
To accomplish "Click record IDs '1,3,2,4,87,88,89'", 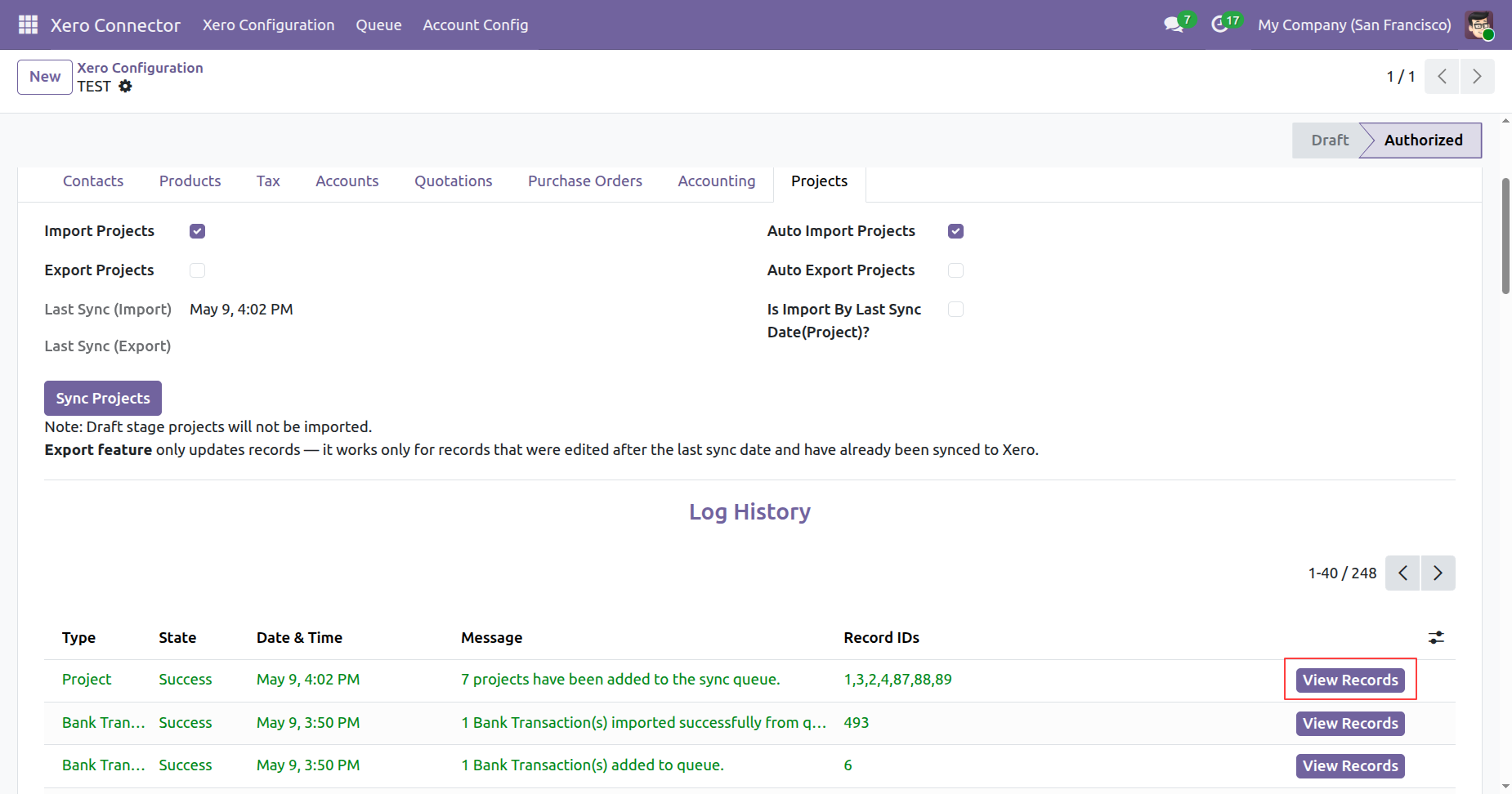I will (x=897, y=680).
